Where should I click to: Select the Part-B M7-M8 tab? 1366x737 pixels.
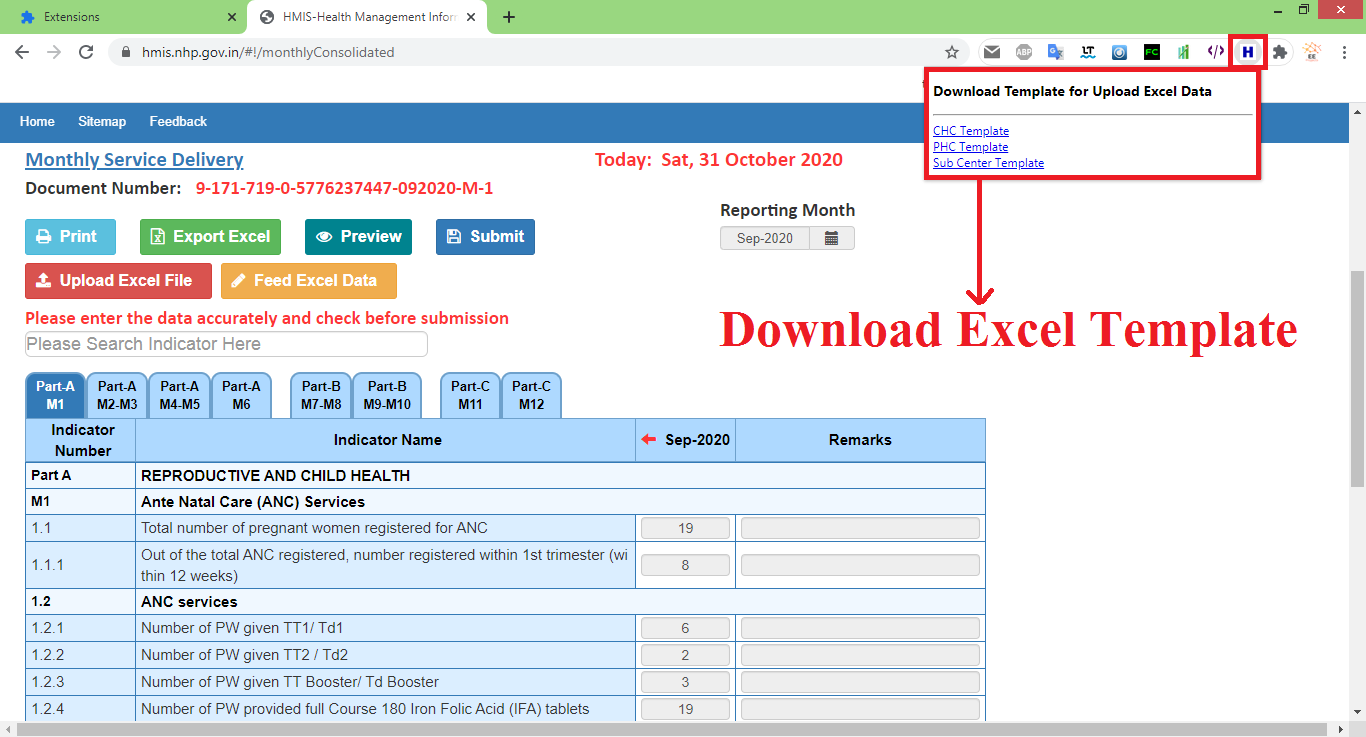click(319, 394)
